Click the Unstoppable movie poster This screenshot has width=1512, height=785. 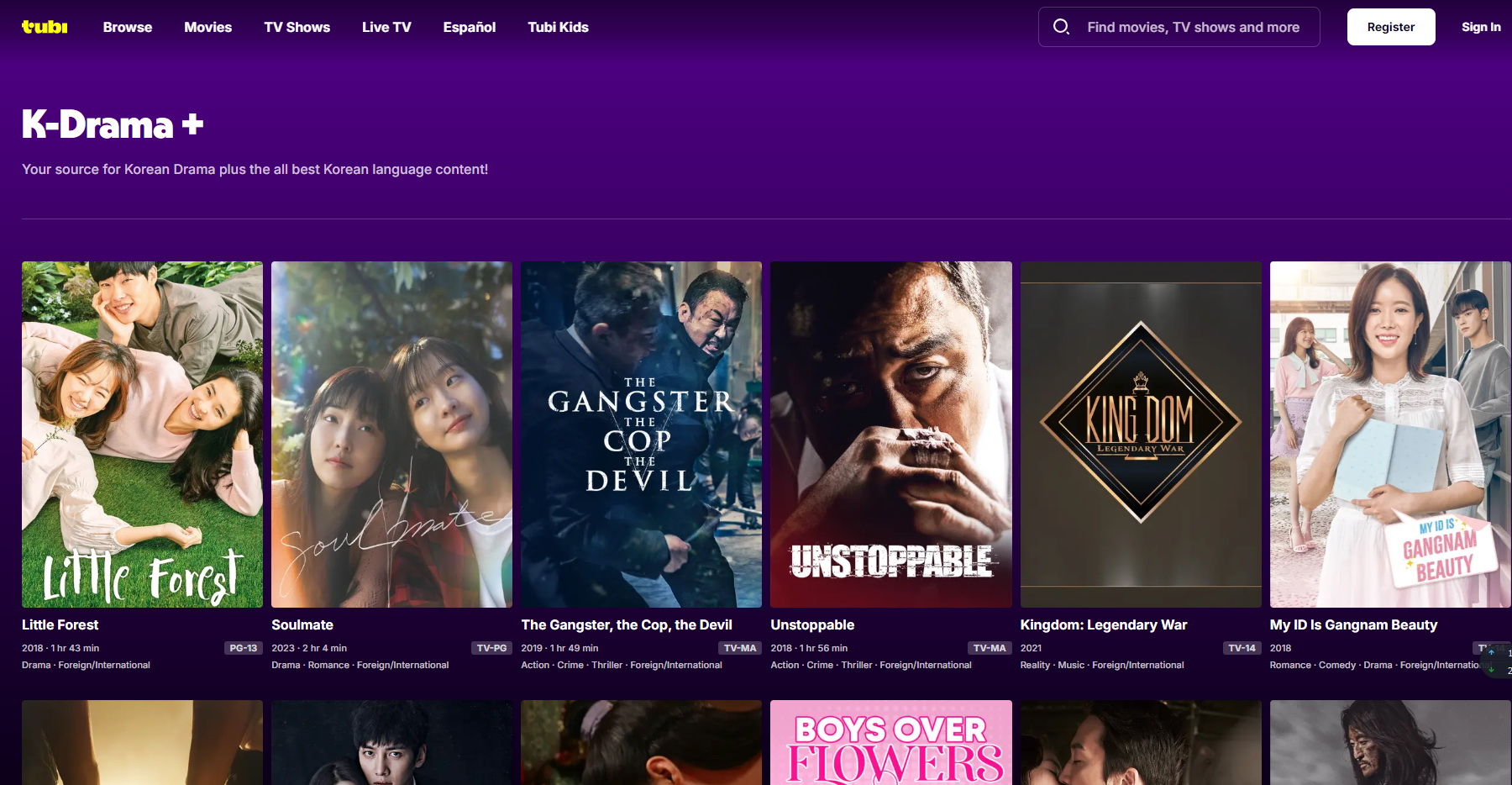pyautogui.click(x=890, y=434)
